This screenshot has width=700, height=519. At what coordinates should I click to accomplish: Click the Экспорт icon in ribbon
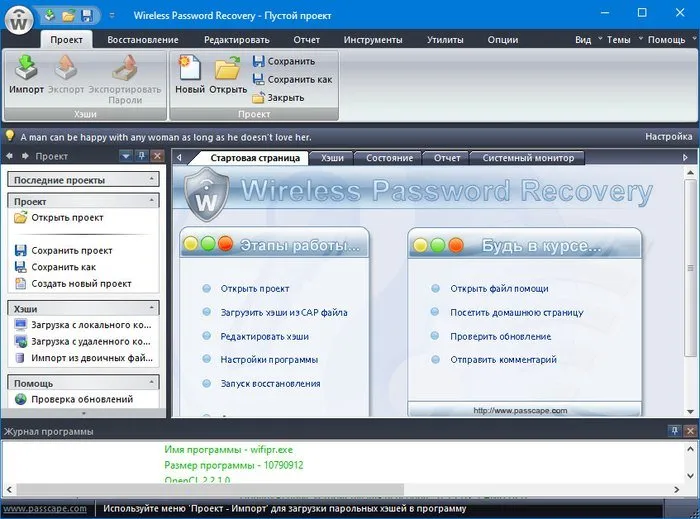click(x=66, y=74)
